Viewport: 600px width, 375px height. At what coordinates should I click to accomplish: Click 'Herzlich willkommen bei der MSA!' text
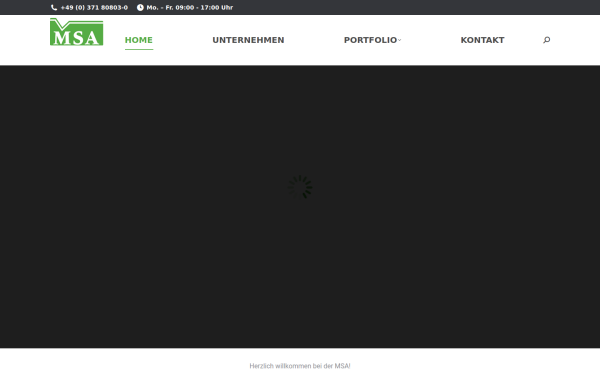tap(300, 366)
